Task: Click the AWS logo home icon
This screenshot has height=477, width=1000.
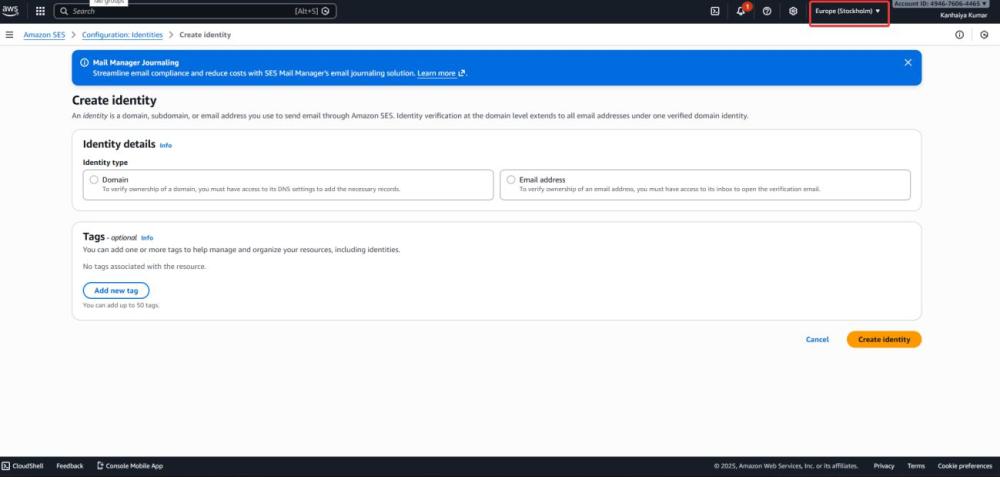Action: [x=11, y=11]
